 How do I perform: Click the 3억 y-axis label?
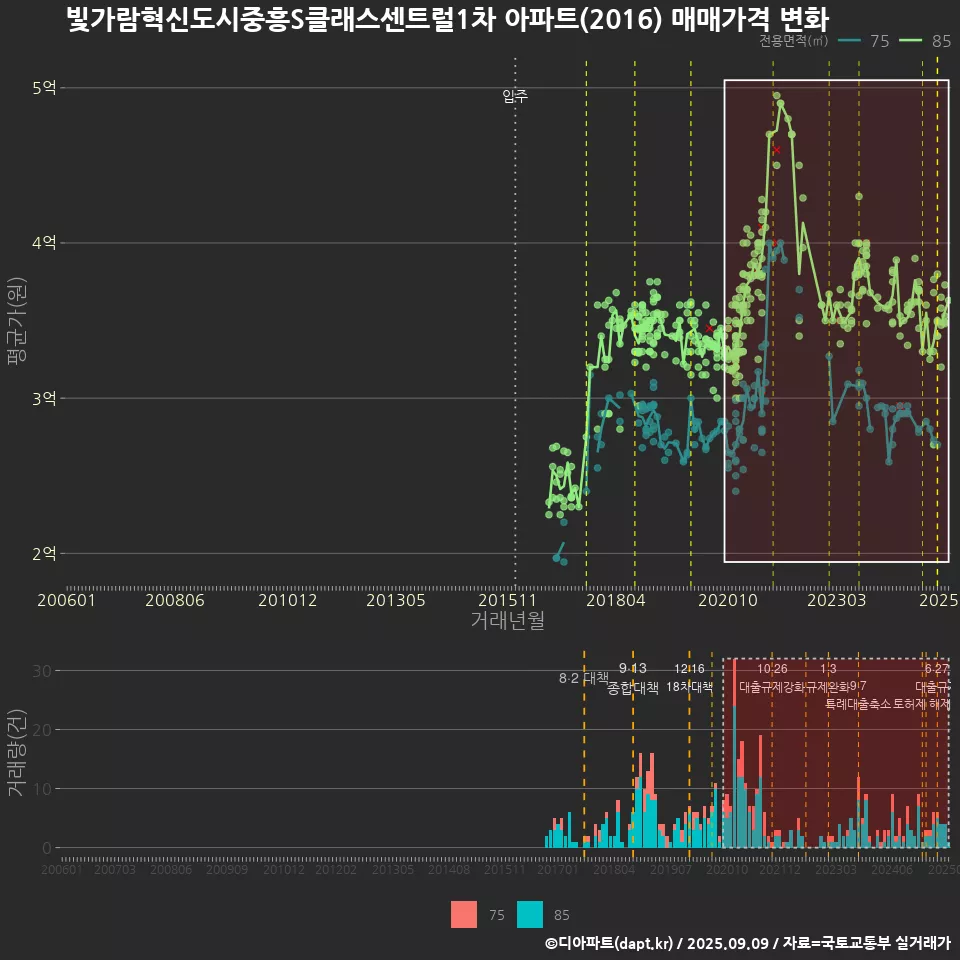(x=44, y=398)
